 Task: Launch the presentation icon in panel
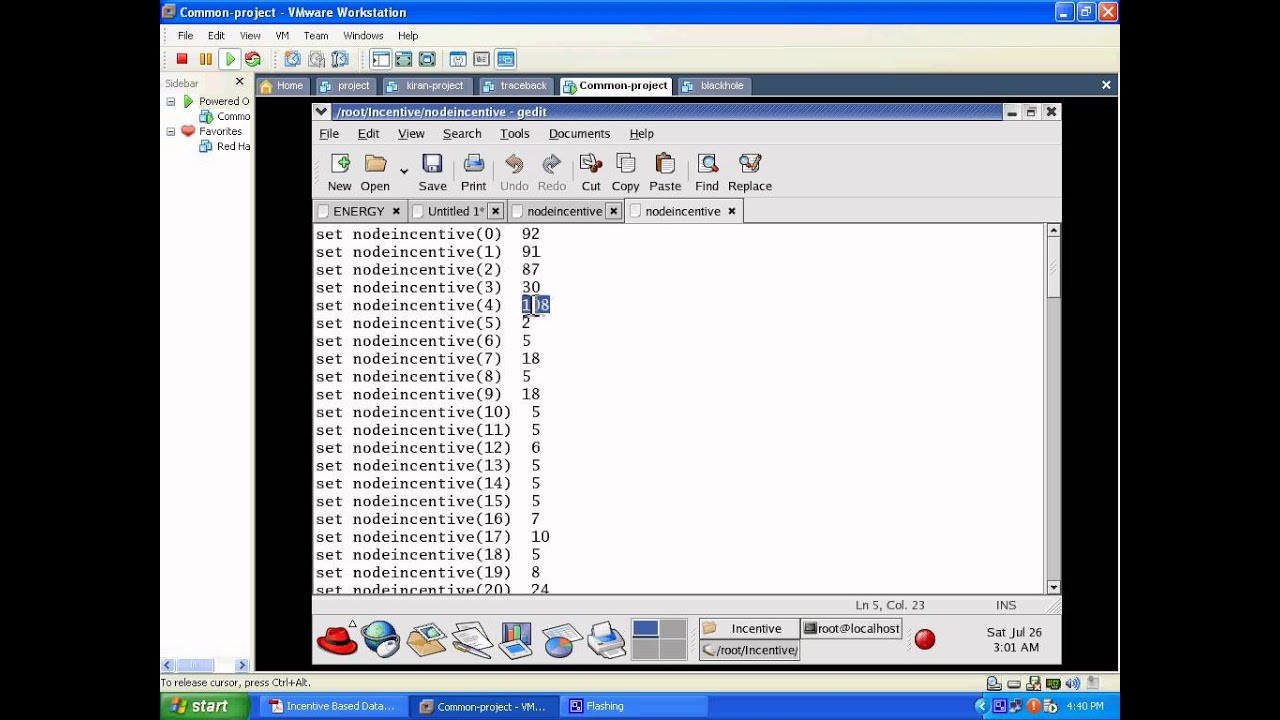tap(516, 638)
